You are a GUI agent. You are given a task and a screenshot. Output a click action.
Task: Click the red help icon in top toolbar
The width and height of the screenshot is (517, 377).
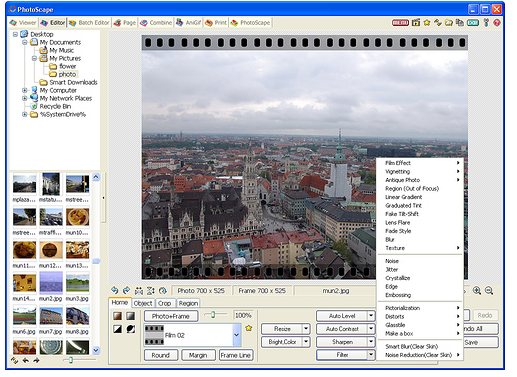tap(497, 23)
